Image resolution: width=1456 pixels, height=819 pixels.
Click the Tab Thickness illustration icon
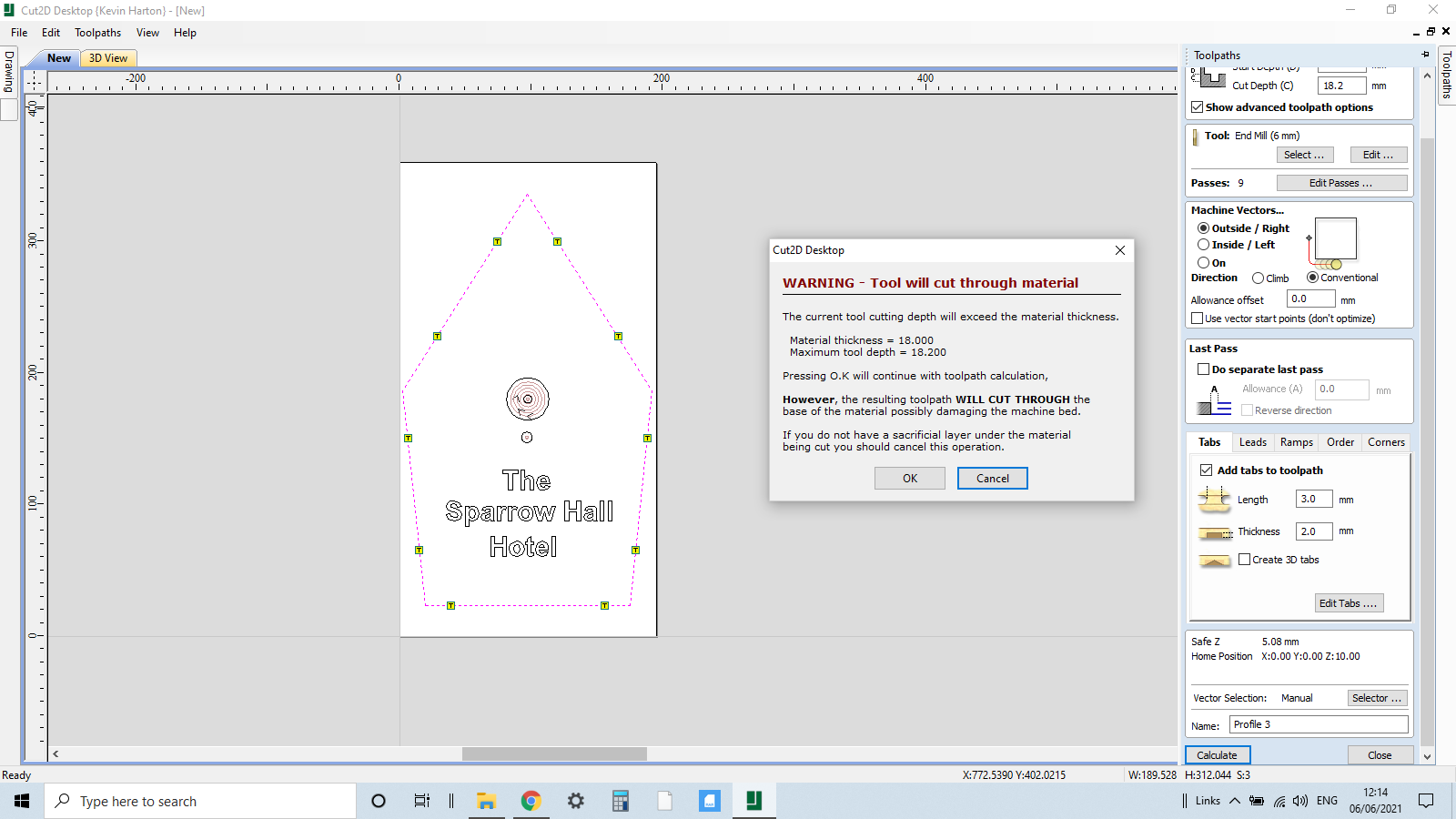(1215, 531)
